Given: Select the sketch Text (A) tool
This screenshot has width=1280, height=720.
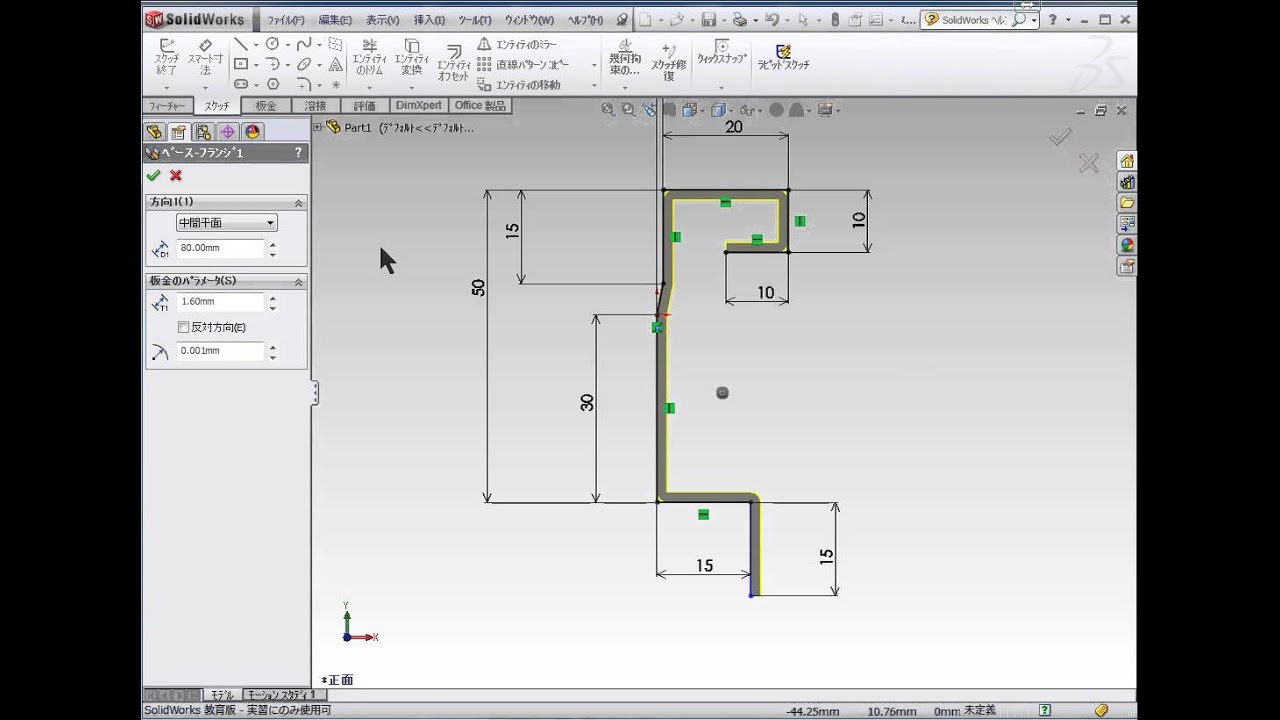Looking at the screenshot, I should pos(336,64).
